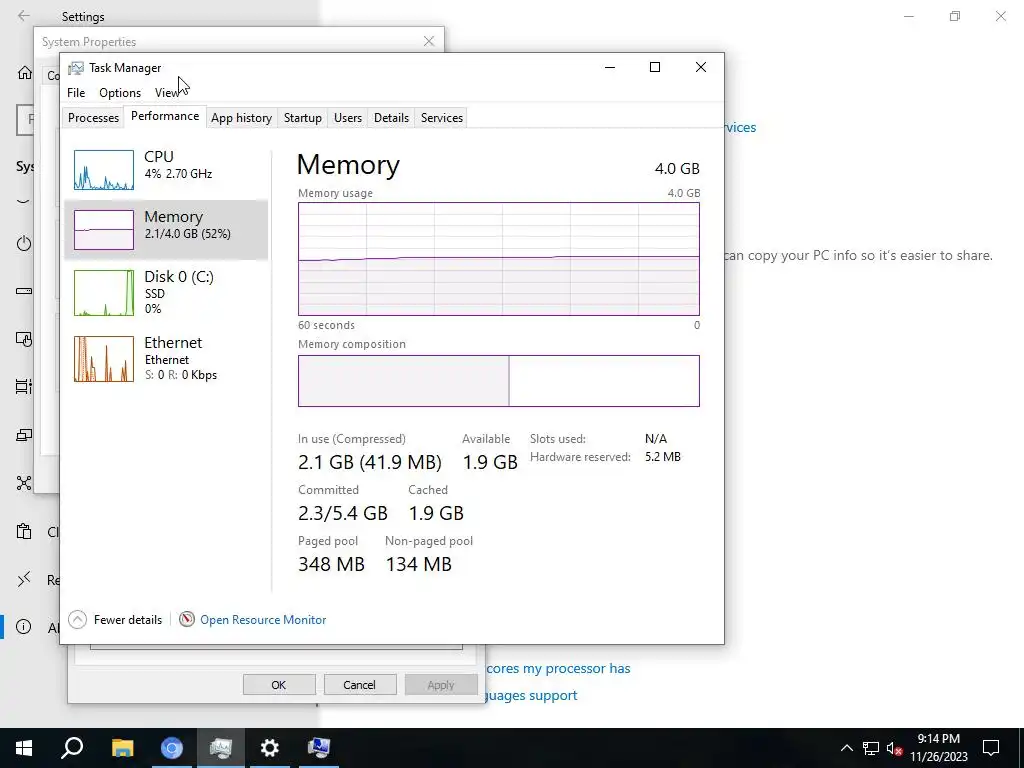1024x768 pixels.
Task: Click the 1.9 GB Available value
Action: pyautogui.click(x=490, y=462)
